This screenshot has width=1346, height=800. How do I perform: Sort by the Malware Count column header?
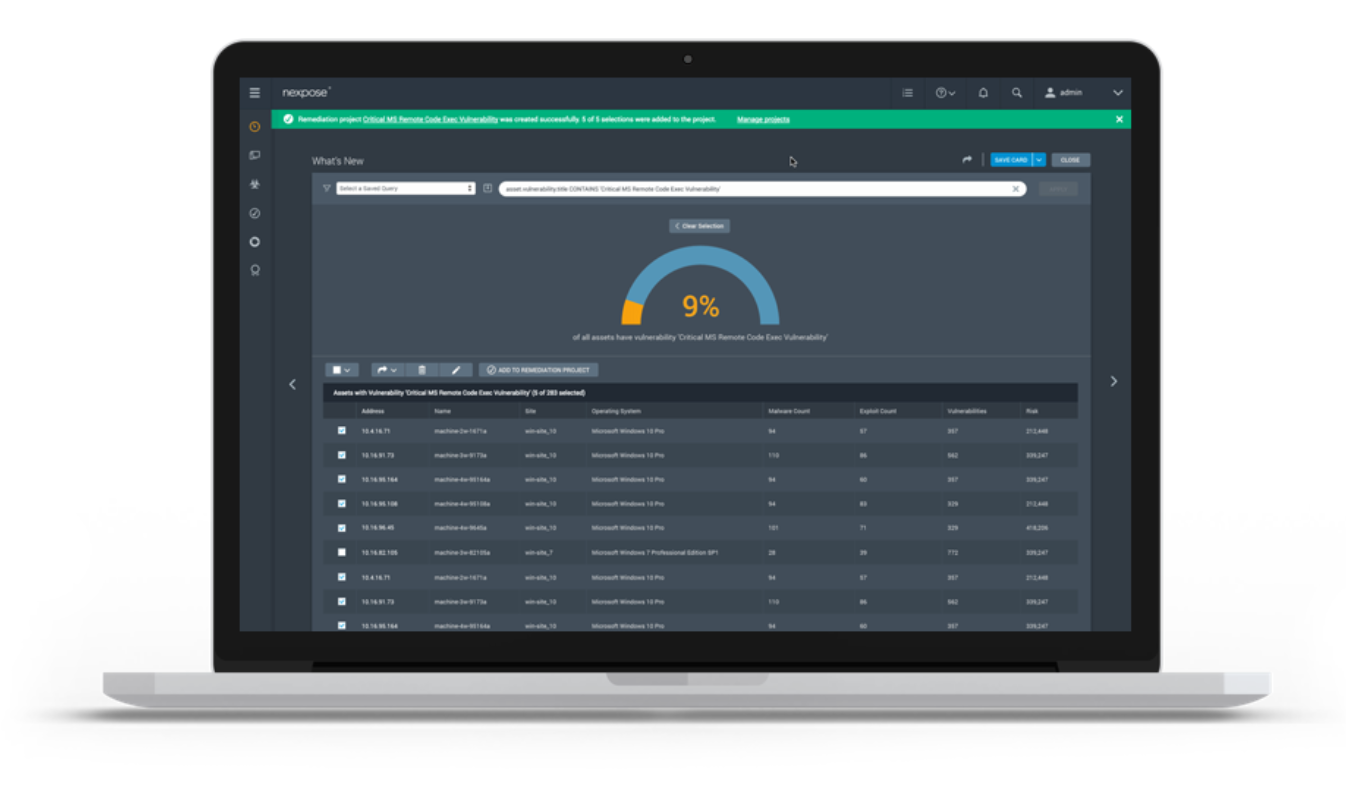pyautogui.click(x=788, y=411)
